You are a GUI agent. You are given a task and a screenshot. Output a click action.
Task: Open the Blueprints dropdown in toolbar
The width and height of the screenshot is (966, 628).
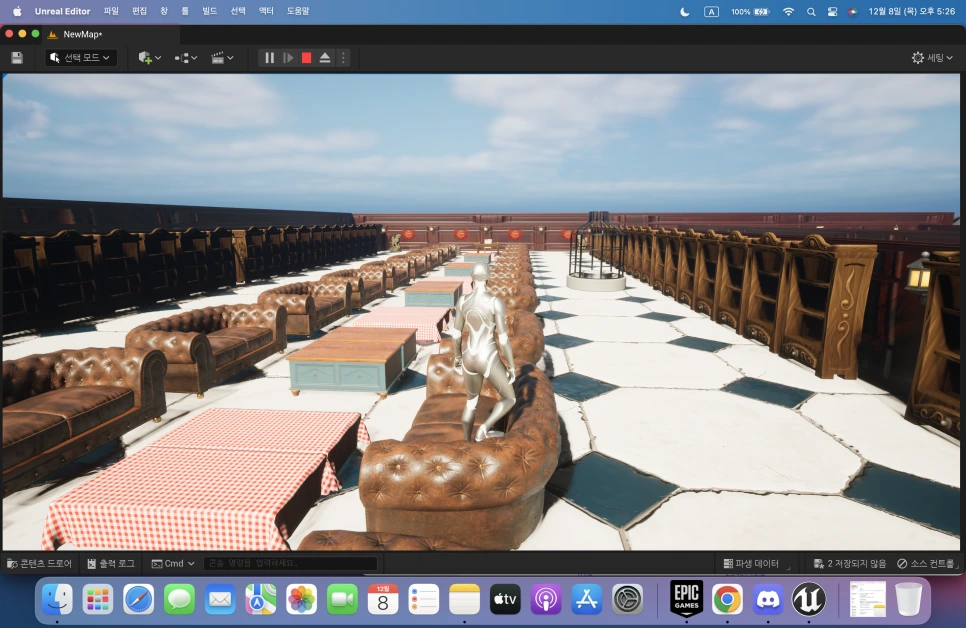click(x=185, y=57)
